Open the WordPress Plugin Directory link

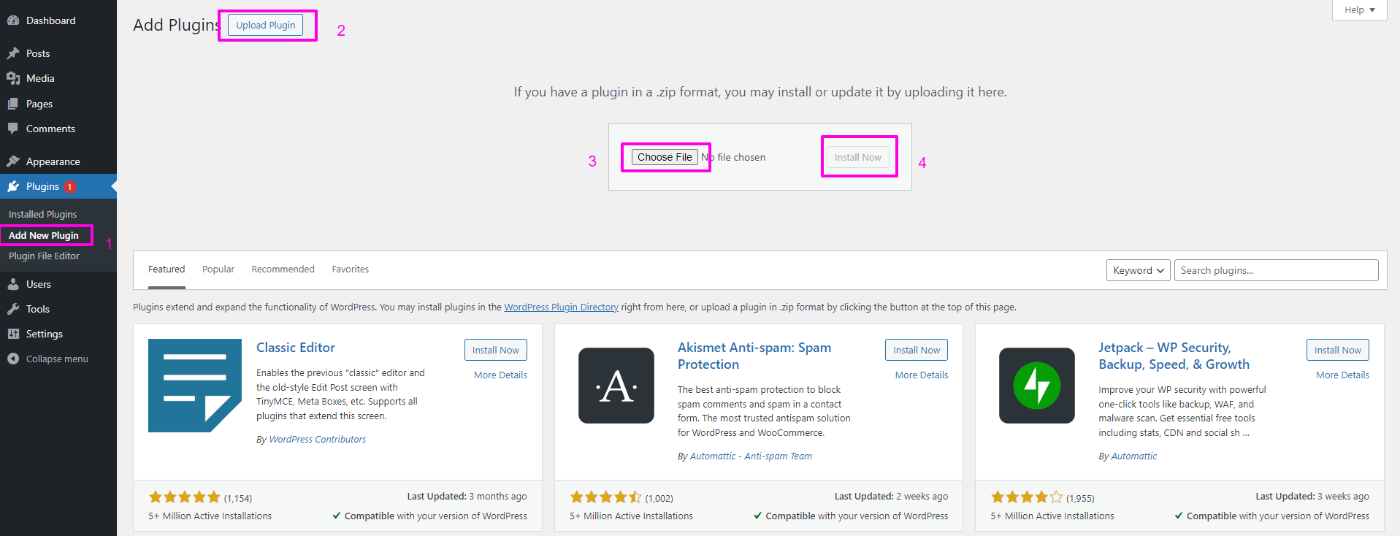pos(561,308)
